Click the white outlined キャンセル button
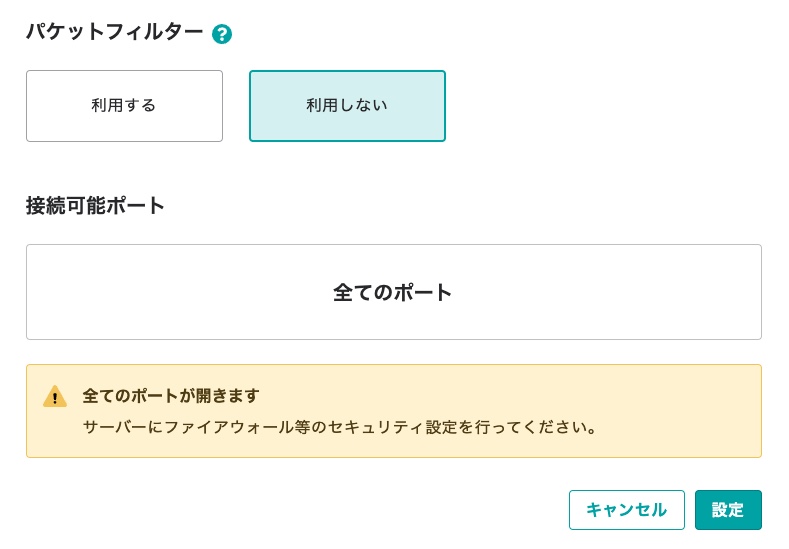 pos(626,510)
